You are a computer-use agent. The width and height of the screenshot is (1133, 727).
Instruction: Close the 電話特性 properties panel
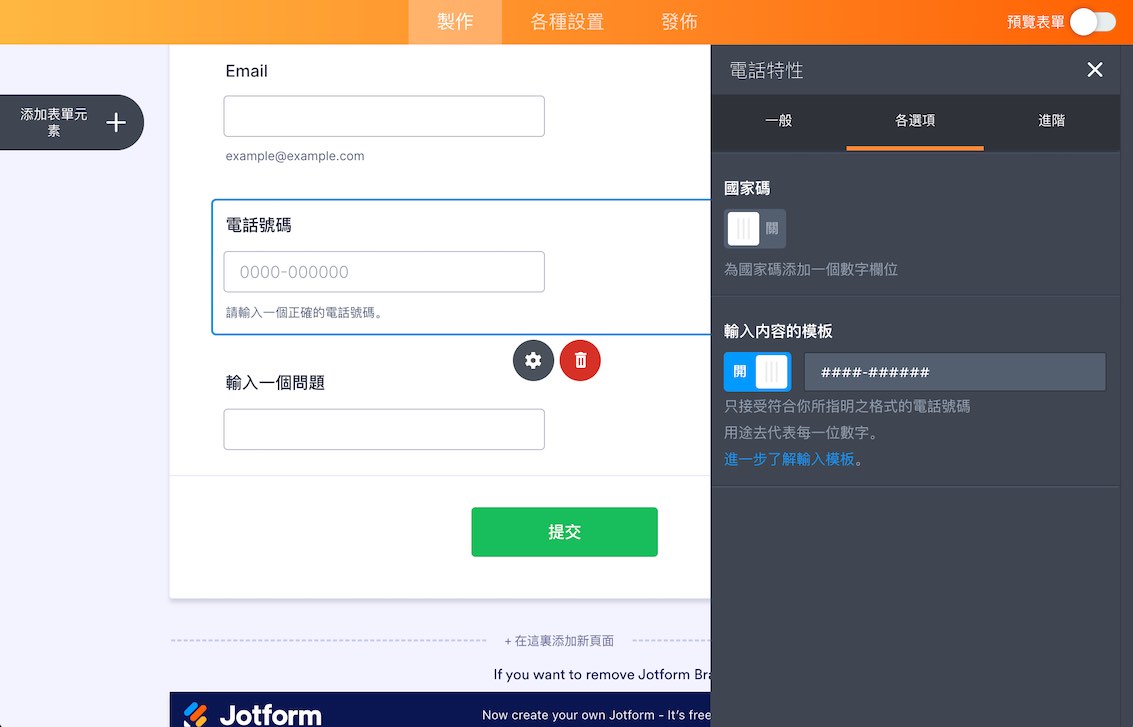[x=1095, y=69]
